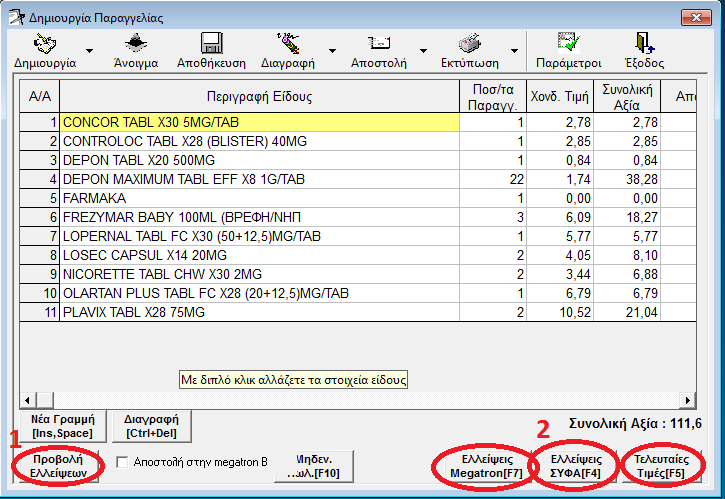Image resolution: width=725 pixels, height=499 pixels.
Task: Click the Διαγραφή [Ctrl+Del] button
Action: click(x=151, y=426)
